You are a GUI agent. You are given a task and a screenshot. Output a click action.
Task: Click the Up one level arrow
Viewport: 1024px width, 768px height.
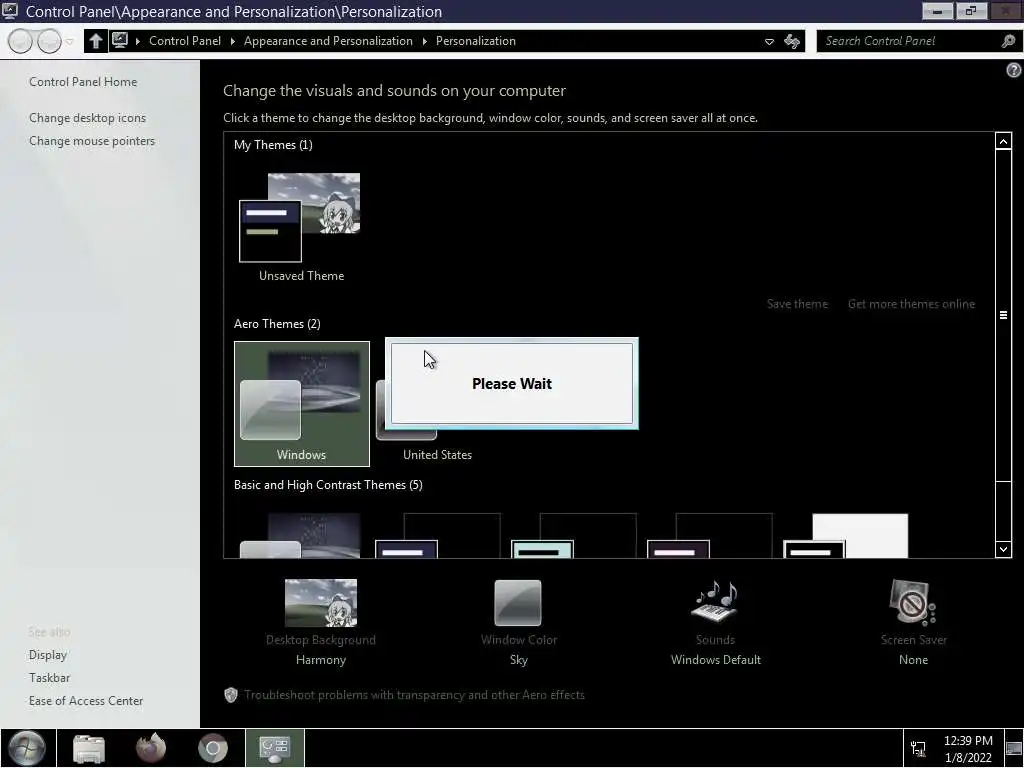[x=95, y=40]
